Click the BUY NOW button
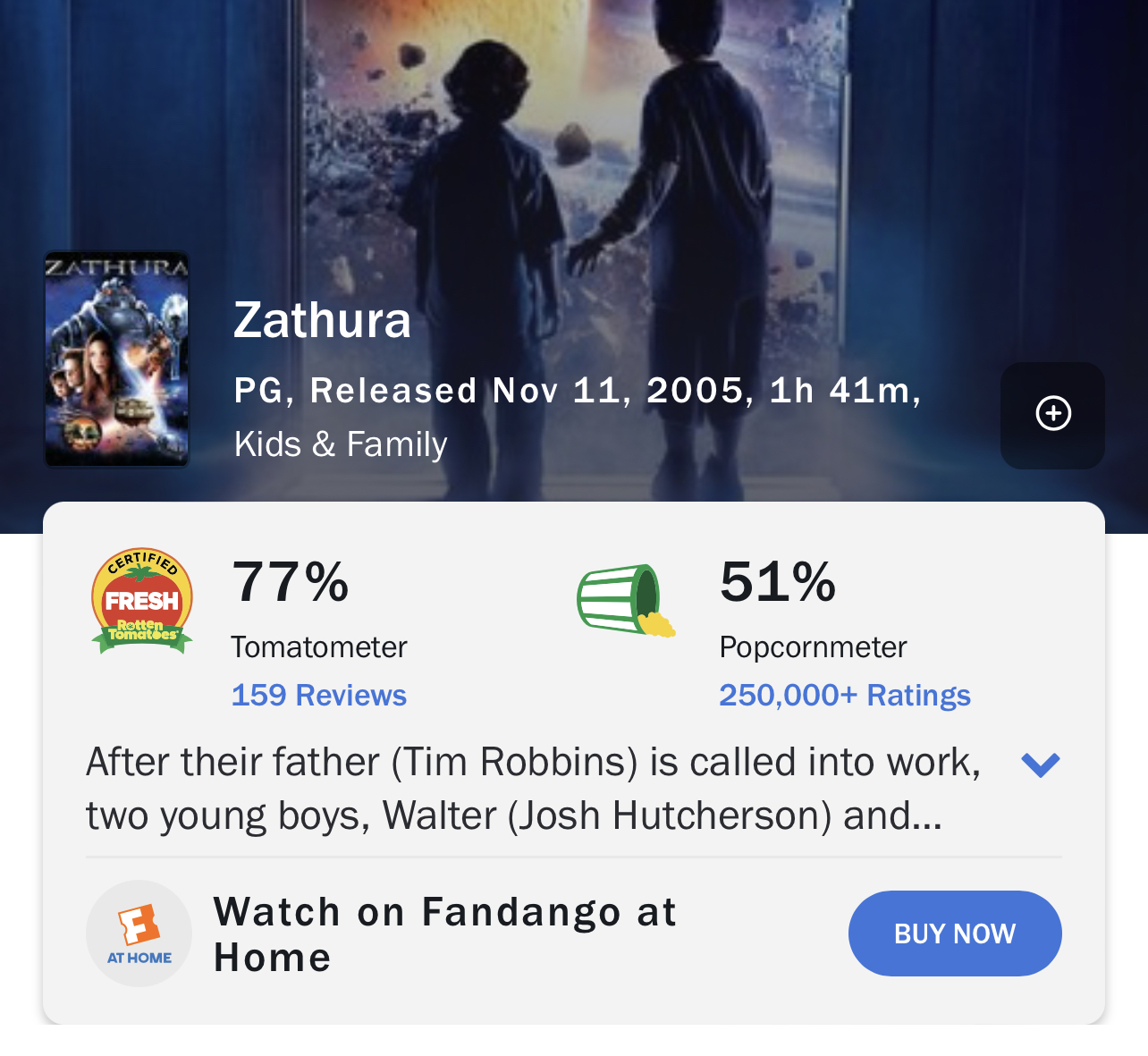1148x1056 pixels. (955, 934)
